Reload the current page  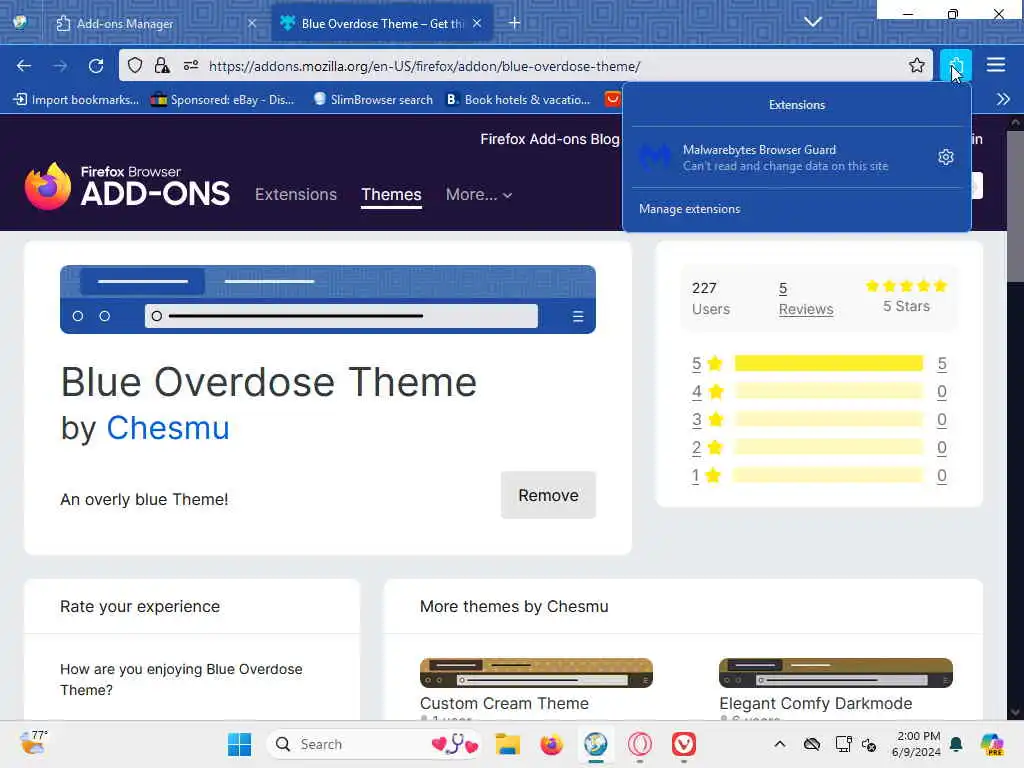pyautogui.click(x=96, y=66)
